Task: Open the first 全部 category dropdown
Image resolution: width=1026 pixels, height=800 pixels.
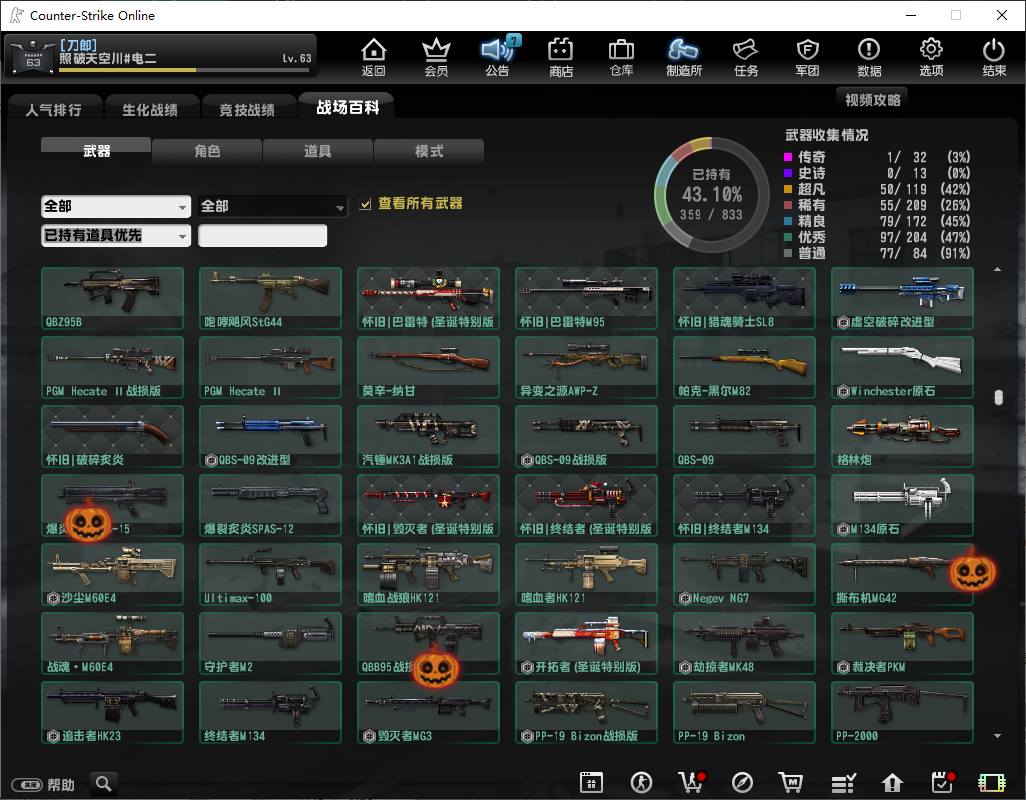Action: click(116, 207)
